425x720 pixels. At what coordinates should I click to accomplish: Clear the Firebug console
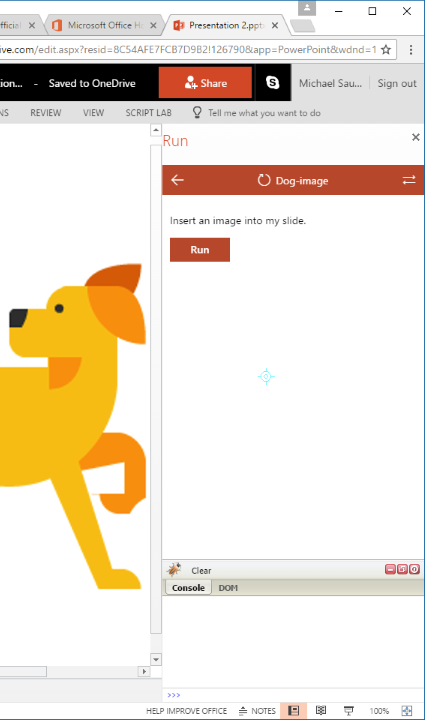[201, 571]
